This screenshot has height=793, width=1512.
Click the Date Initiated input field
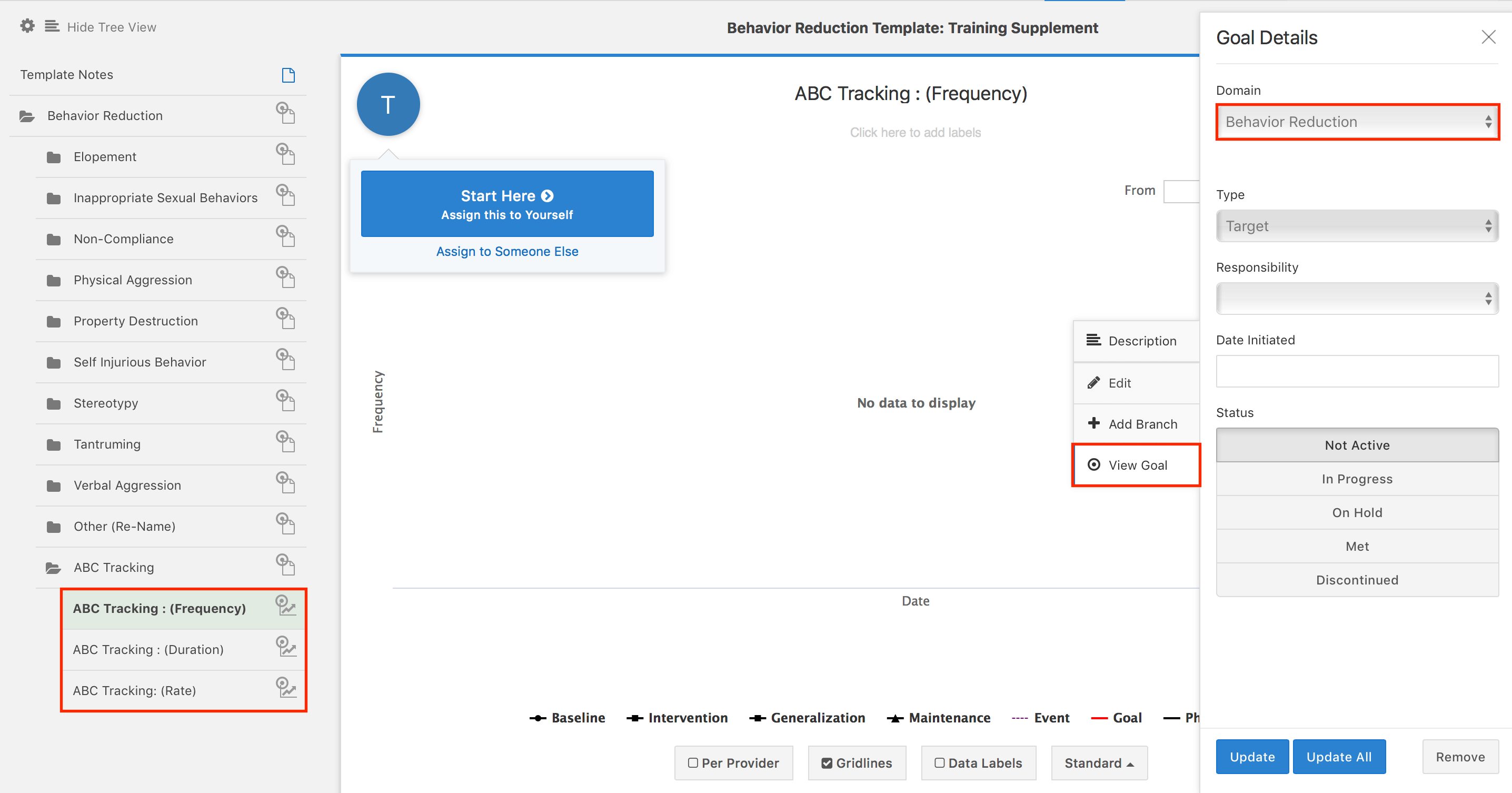(1357, 371)
